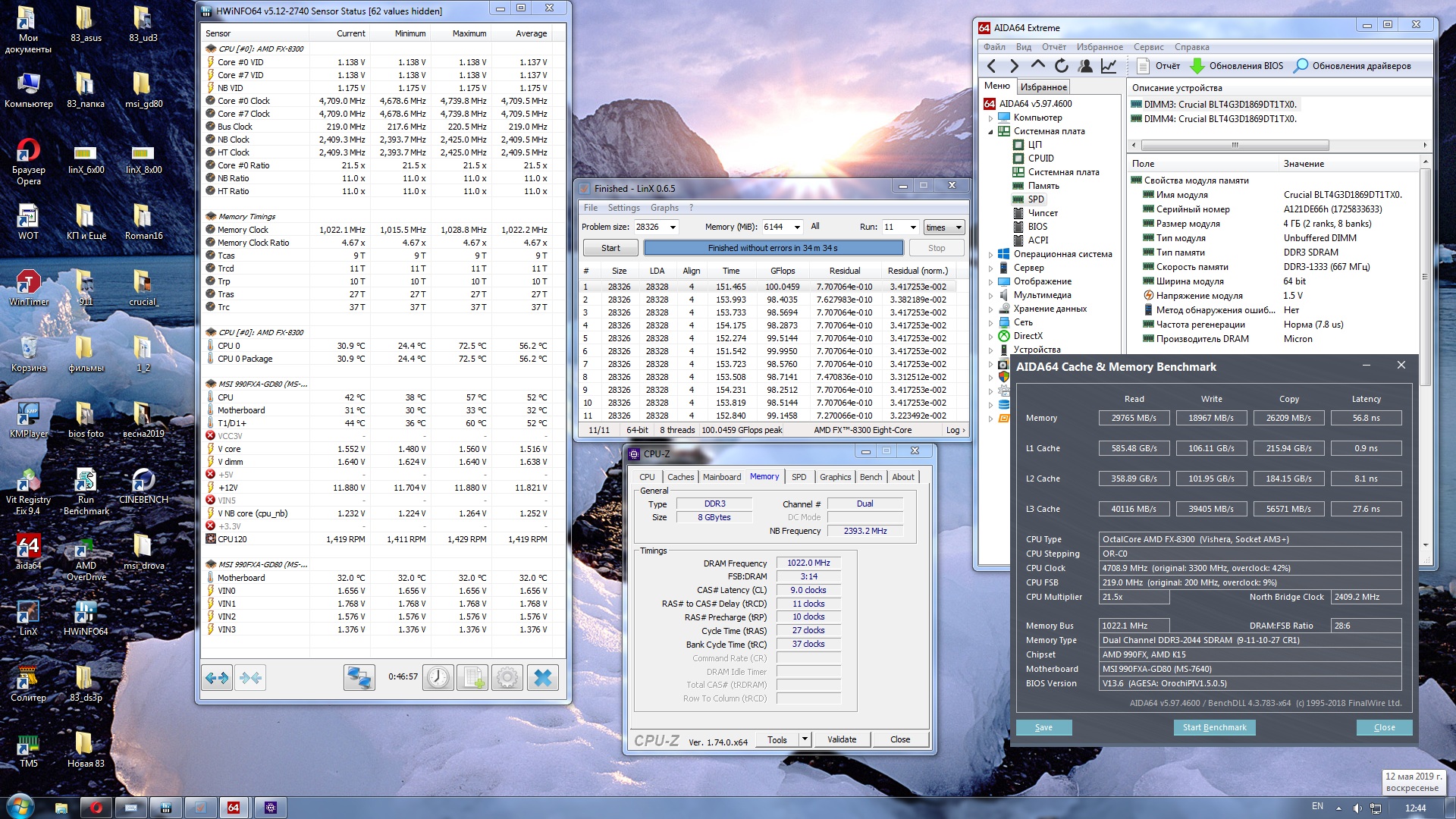
Task: Click Windows Start orb
Action: [x=20, y=806]
